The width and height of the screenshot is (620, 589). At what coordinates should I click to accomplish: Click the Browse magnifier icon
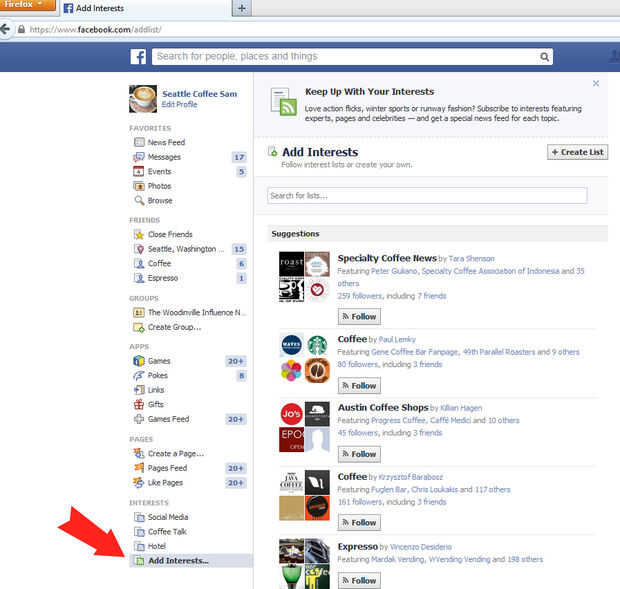pyautogui.click(x=139, y=200)
